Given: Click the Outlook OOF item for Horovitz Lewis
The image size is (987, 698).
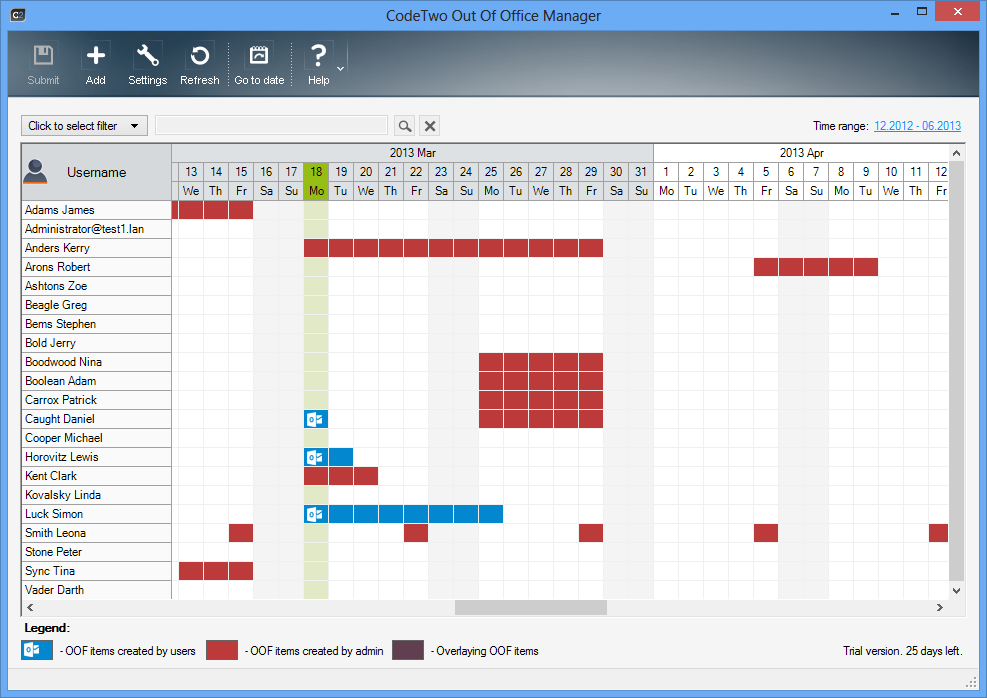Looking at the screenshot, I should (x=316, y=457).
